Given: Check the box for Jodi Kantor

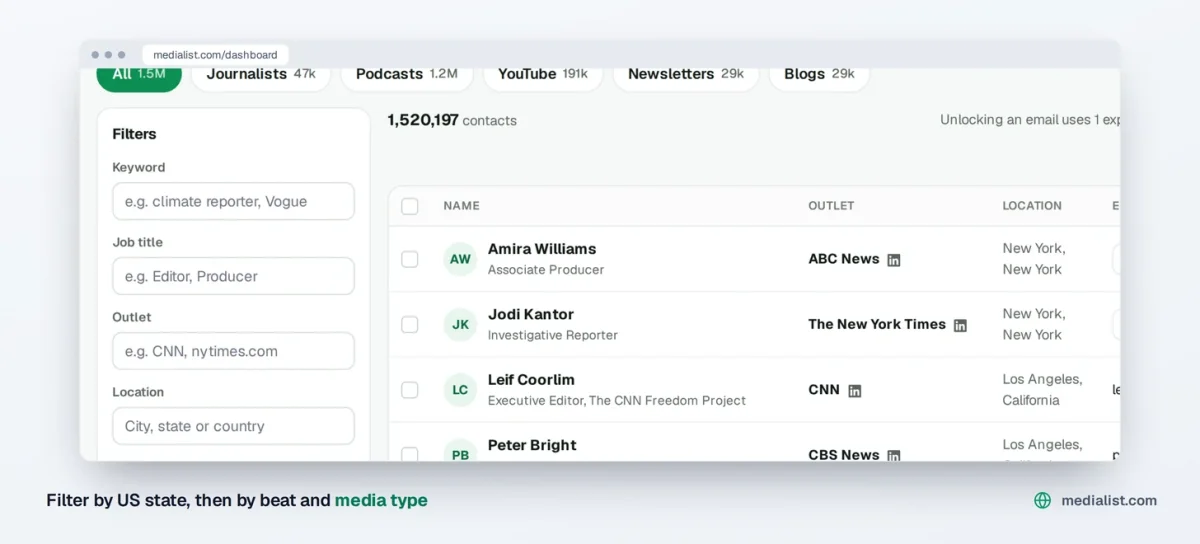Looking at the screenshot, I should pyautogui.click(x=410, y=324).
